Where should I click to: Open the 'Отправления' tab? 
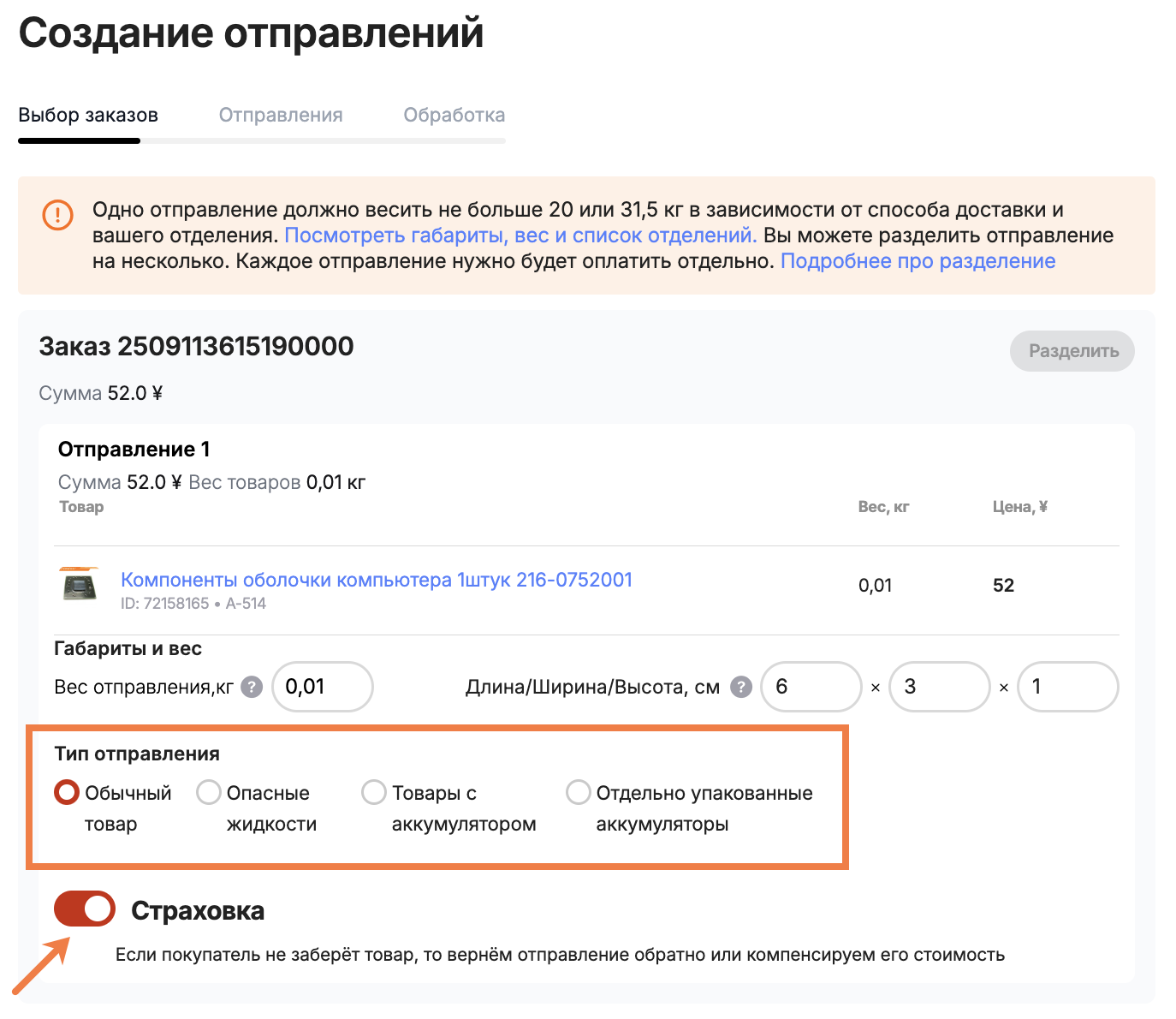click(281, 116)
